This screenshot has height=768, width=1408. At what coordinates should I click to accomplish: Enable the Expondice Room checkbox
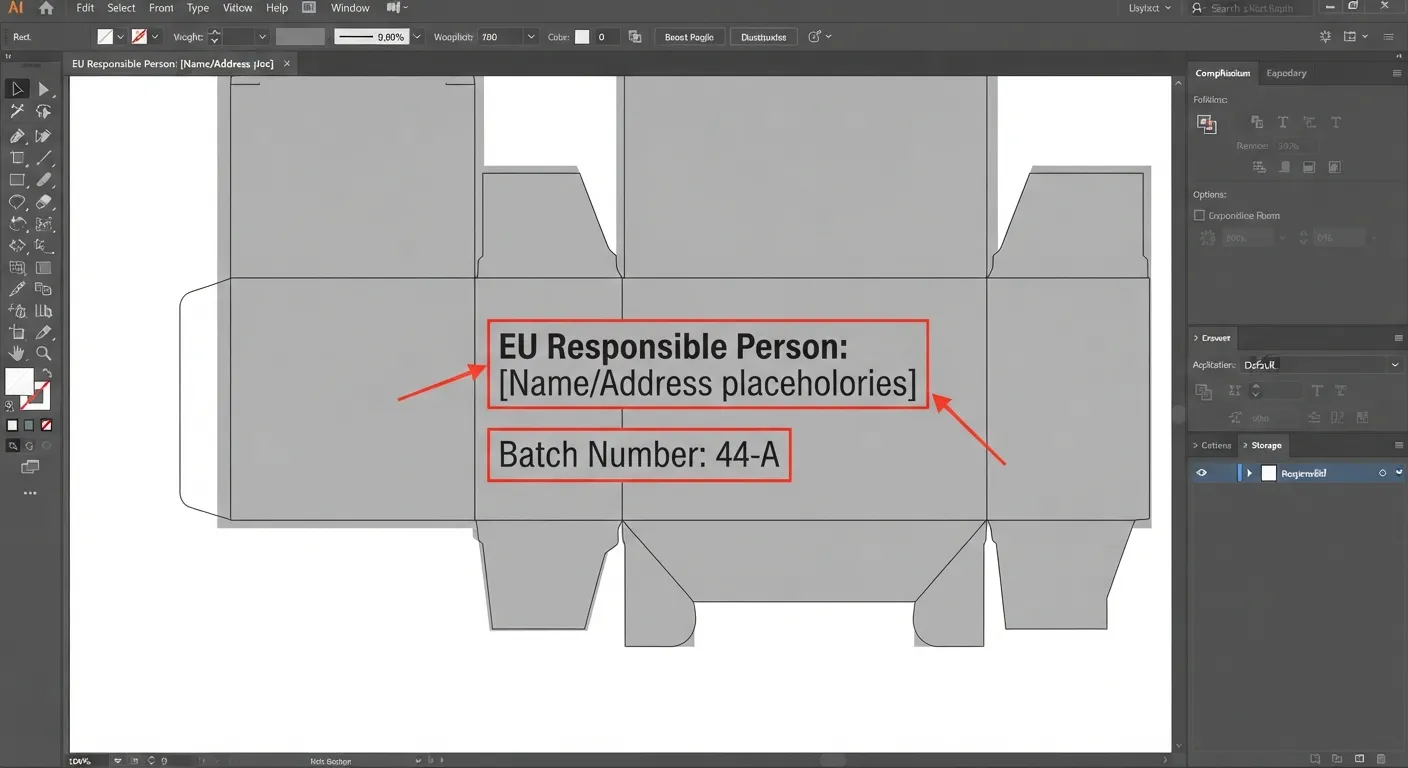click(1199, 215)
